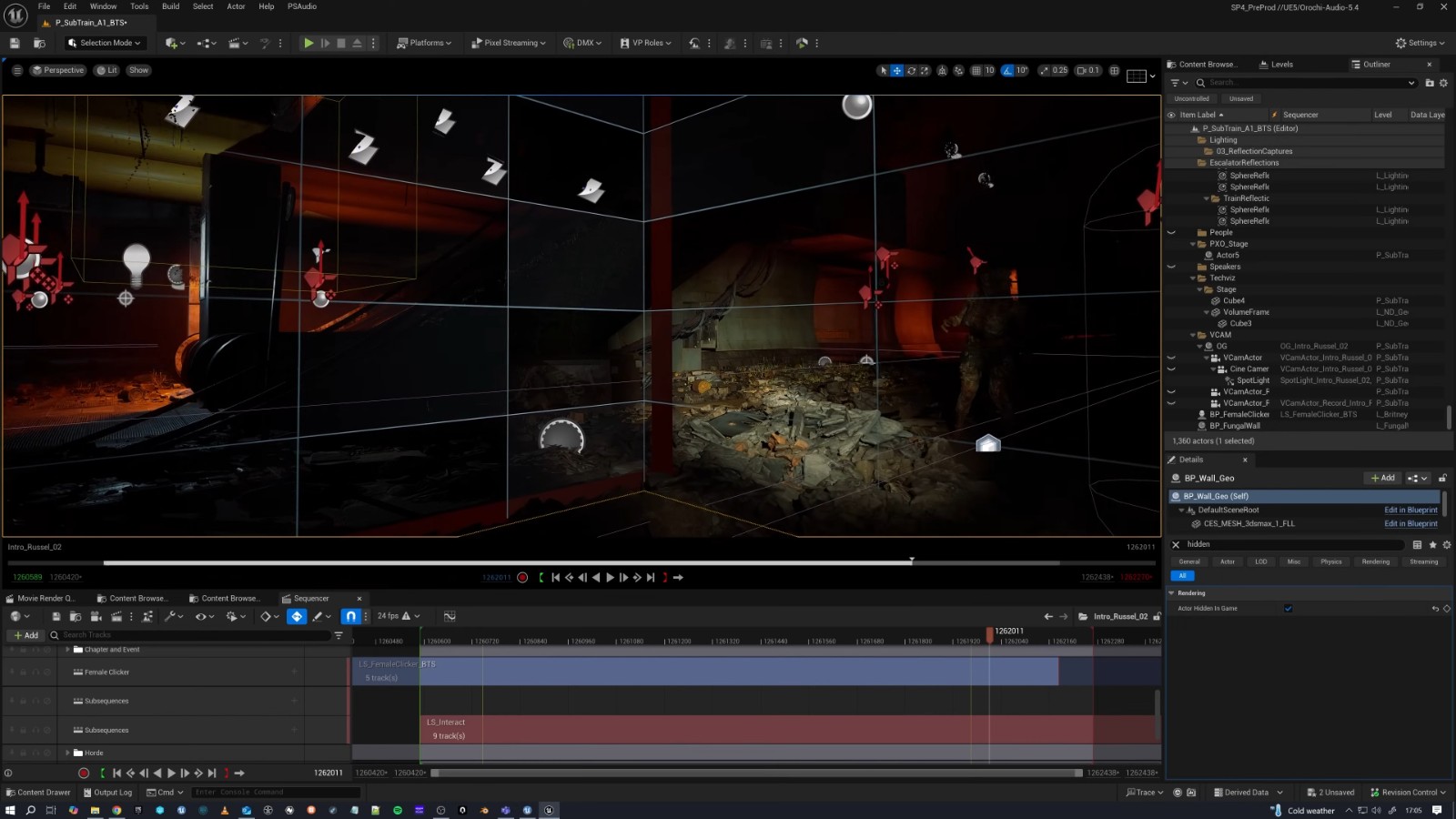The image size is (1456, 819).
Task: Toggle the Unsaved filter chip
Action: tap(1241, 98)
